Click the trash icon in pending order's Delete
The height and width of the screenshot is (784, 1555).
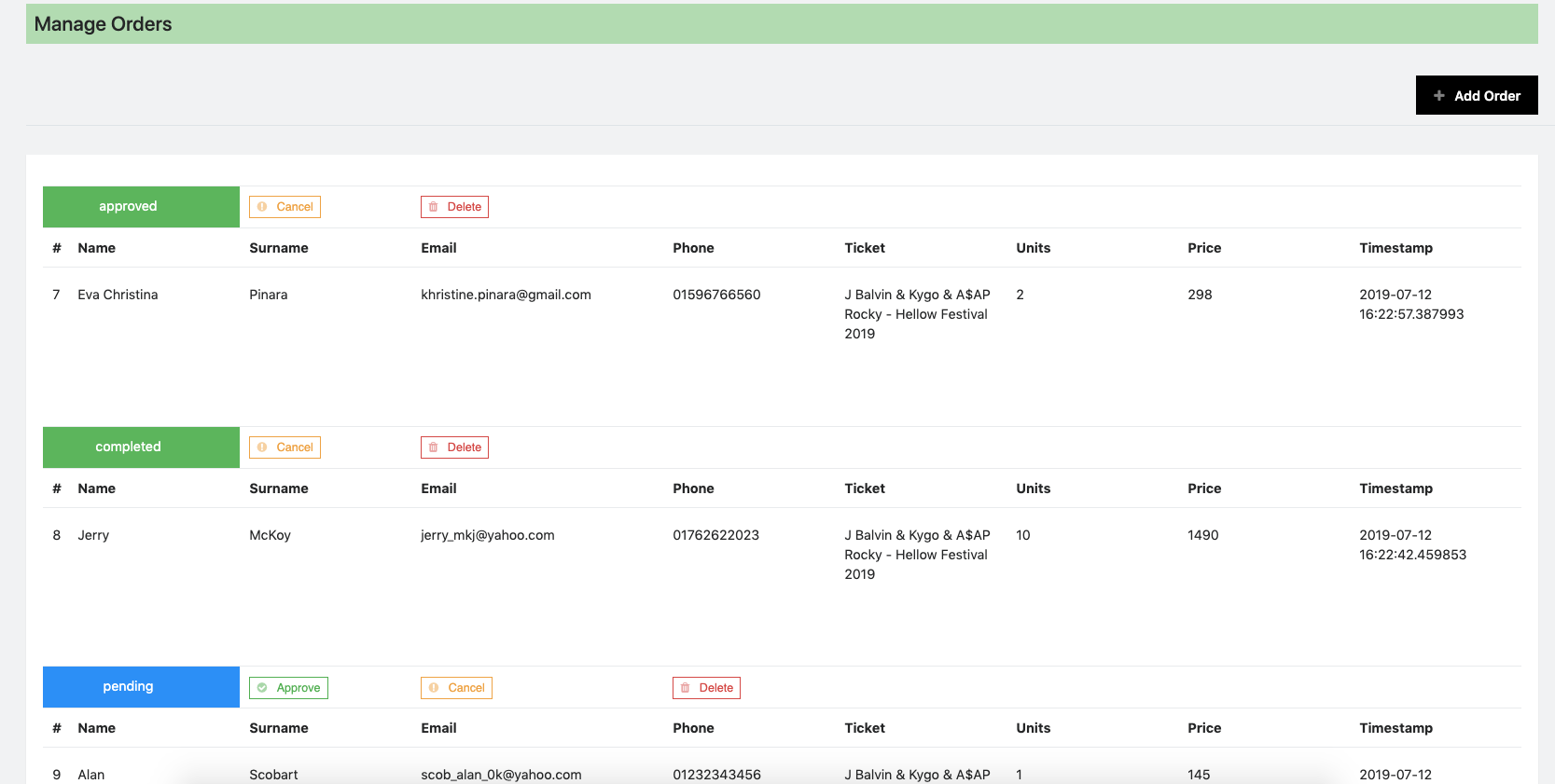[x=686, y=688]
